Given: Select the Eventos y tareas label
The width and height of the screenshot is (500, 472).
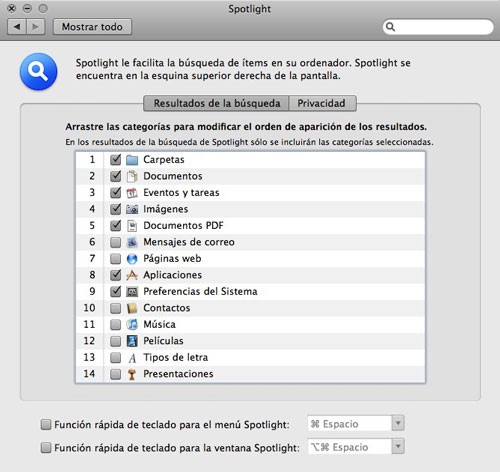Looking at the screenshot, I should click(181, 193).
